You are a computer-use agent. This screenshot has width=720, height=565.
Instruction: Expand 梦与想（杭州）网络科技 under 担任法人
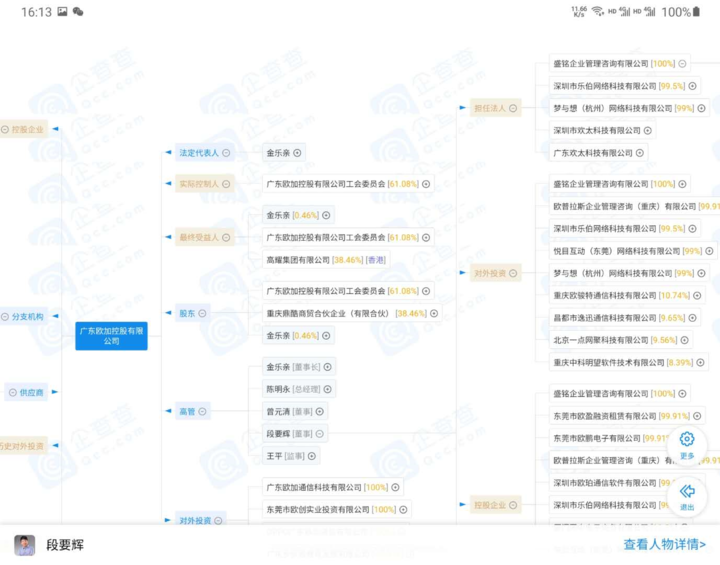[x=702, y=108]
